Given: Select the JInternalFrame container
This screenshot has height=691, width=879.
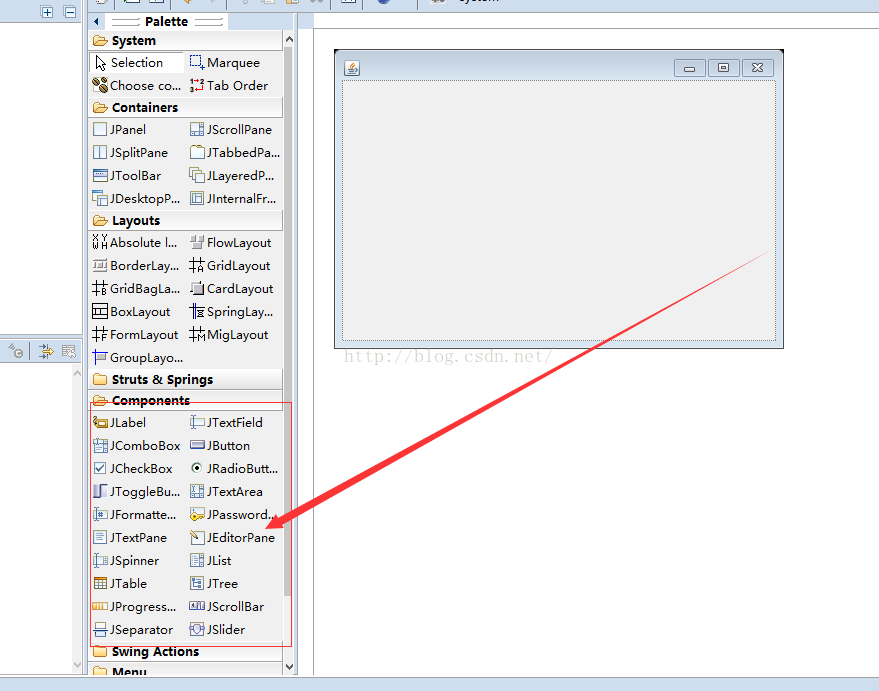Looking at the screenshot, I should [233, 198].
